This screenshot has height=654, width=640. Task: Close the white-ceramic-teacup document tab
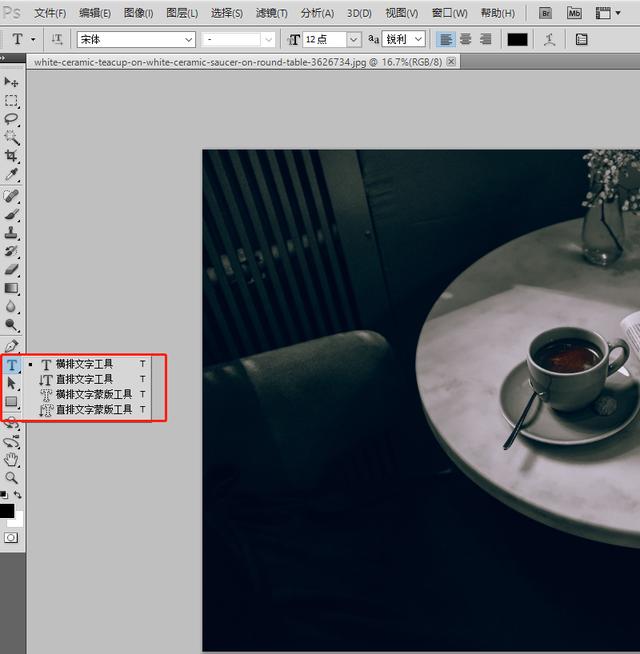coord(451,62)
